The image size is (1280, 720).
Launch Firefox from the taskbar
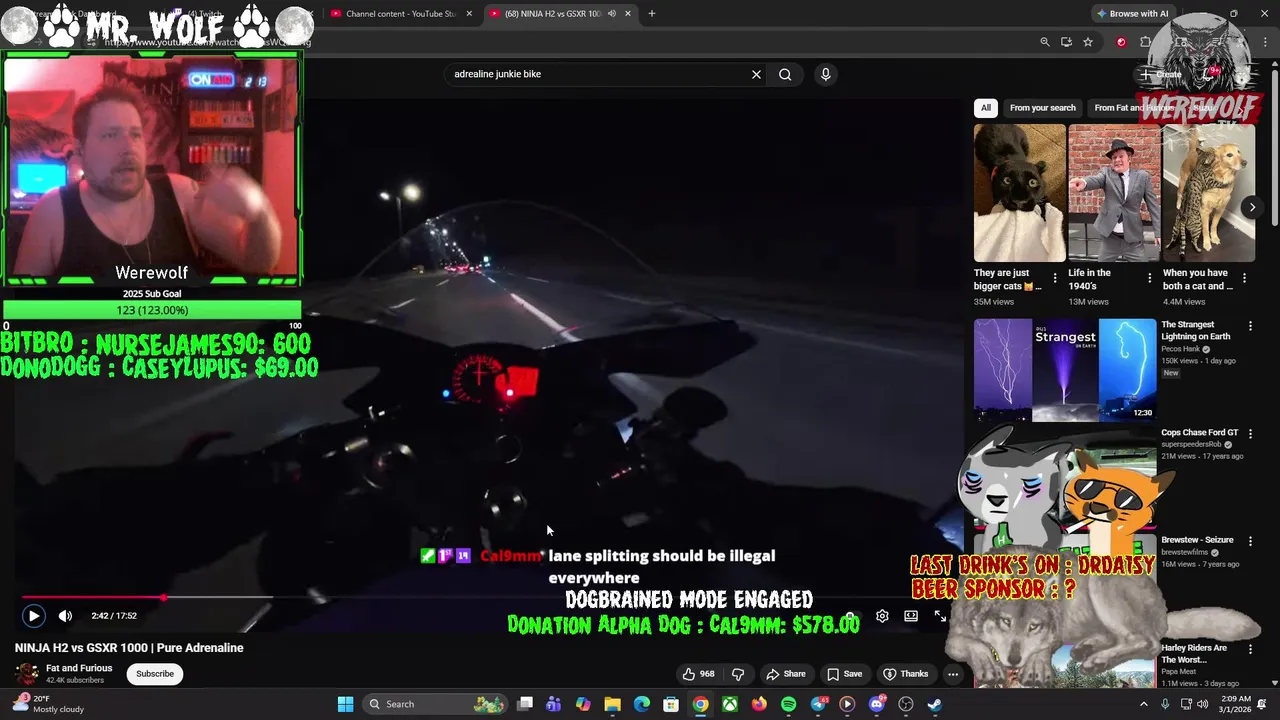point(759,704)
